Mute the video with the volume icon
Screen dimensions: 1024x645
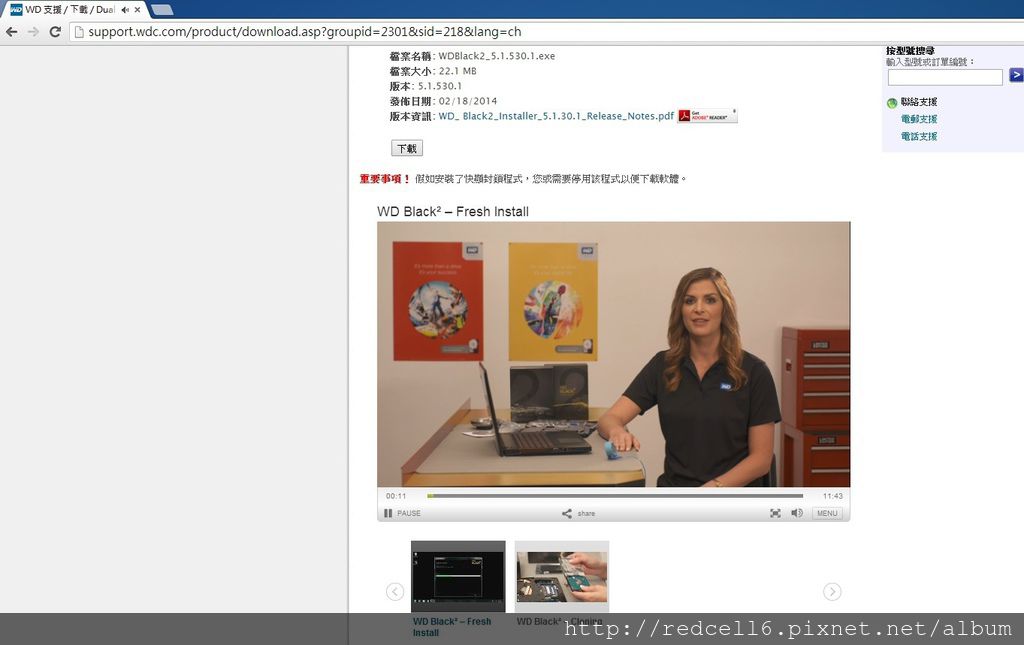[x=797, y=513]
